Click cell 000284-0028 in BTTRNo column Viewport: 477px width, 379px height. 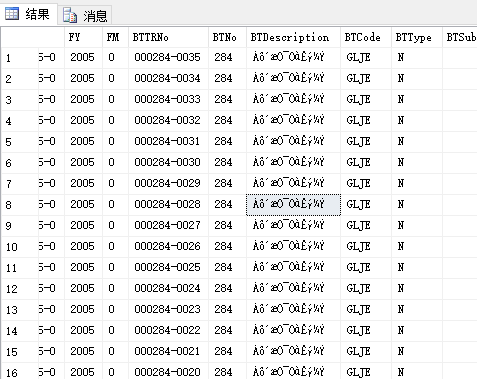(x=168, y=205)
